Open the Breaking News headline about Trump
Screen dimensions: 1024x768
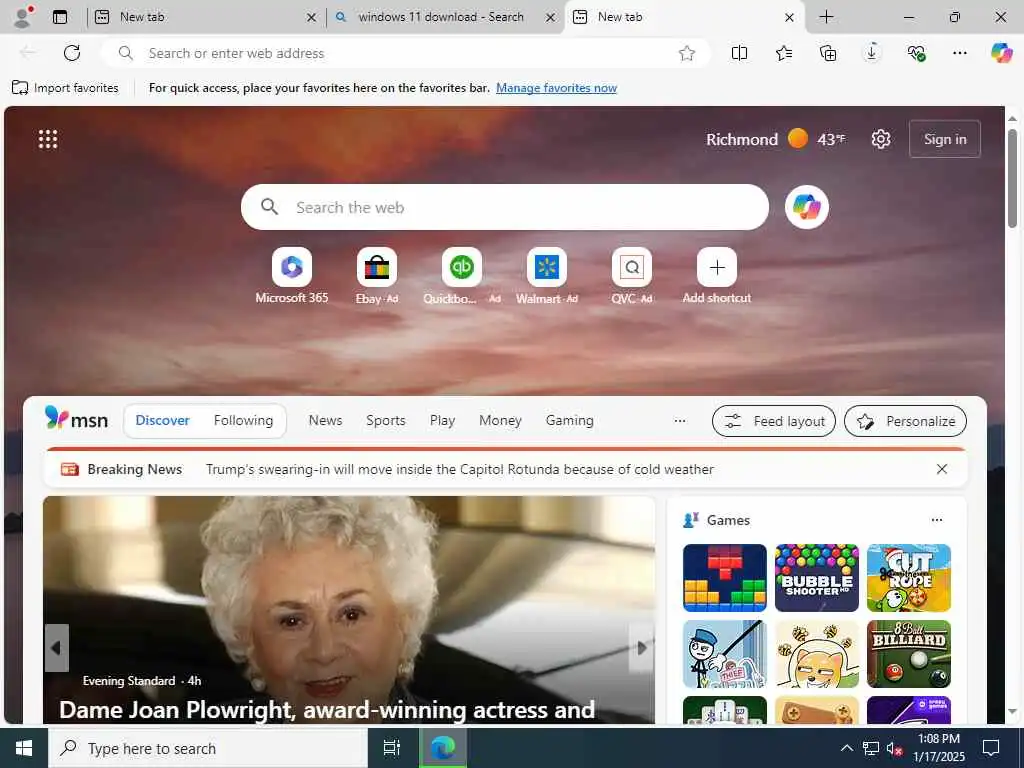tap(460, 469)
